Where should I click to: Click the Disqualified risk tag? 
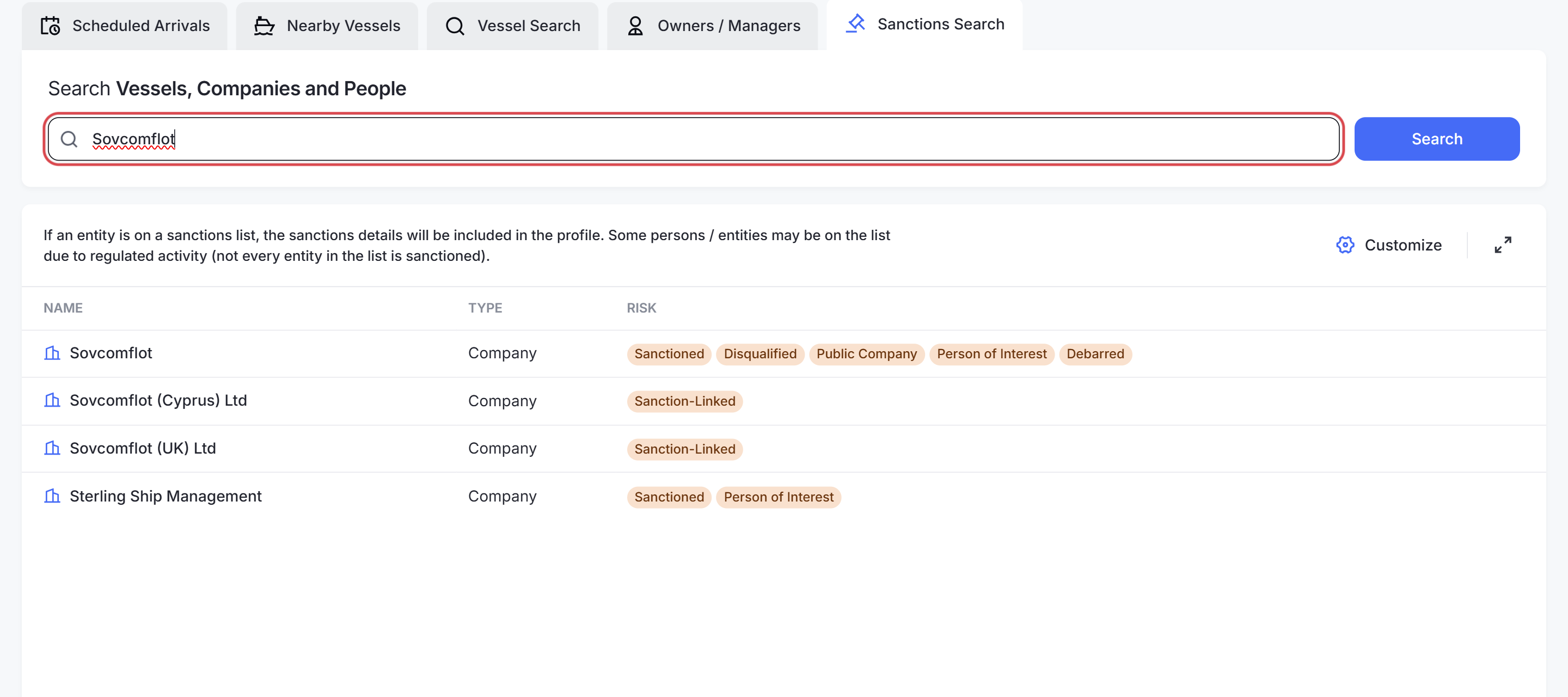tap(759, 354)
